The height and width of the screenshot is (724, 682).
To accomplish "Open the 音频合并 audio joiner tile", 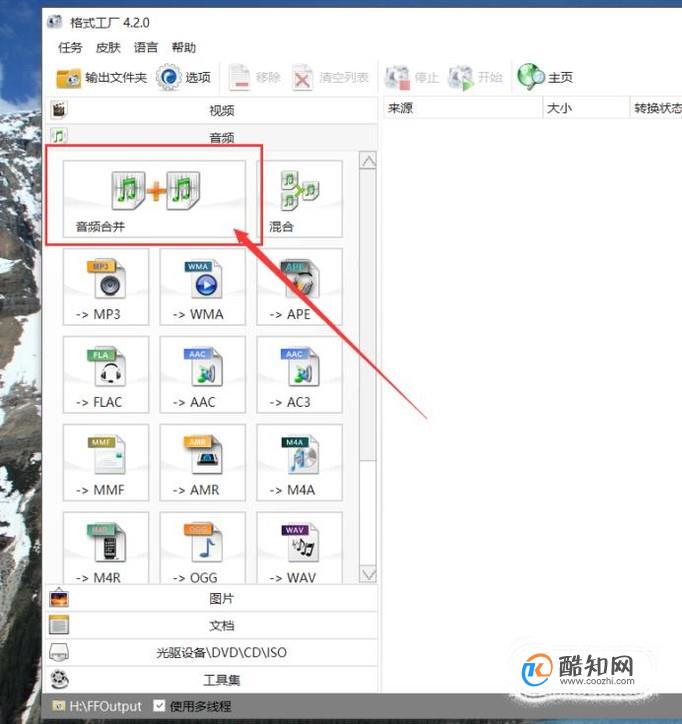I will [x=154, y=199].
